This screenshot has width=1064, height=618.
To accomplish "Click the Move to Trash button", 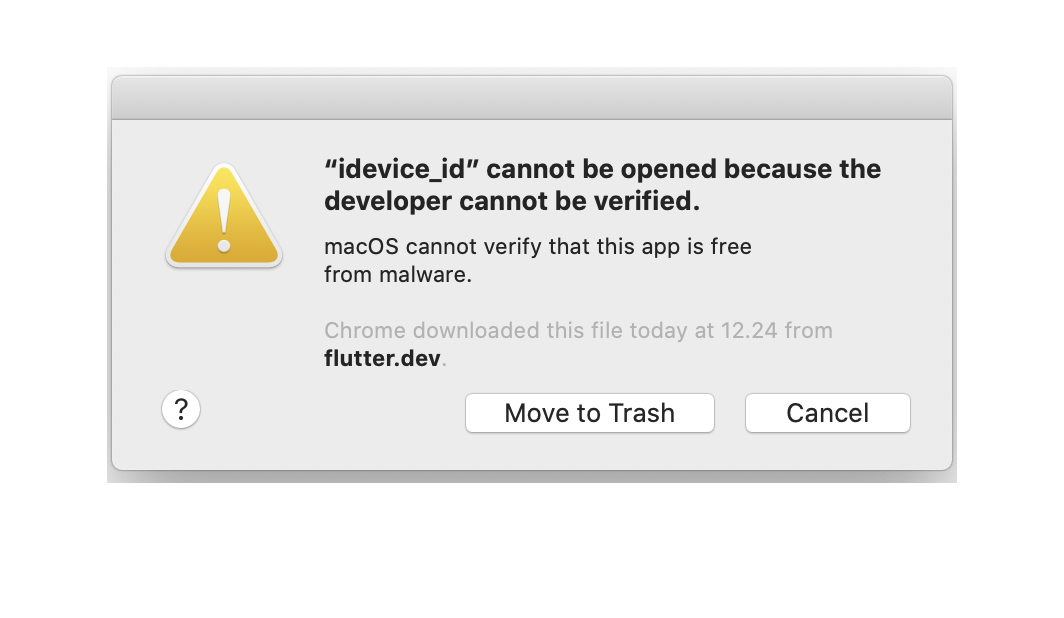I will pyautogui.click(x=589, y=412).
